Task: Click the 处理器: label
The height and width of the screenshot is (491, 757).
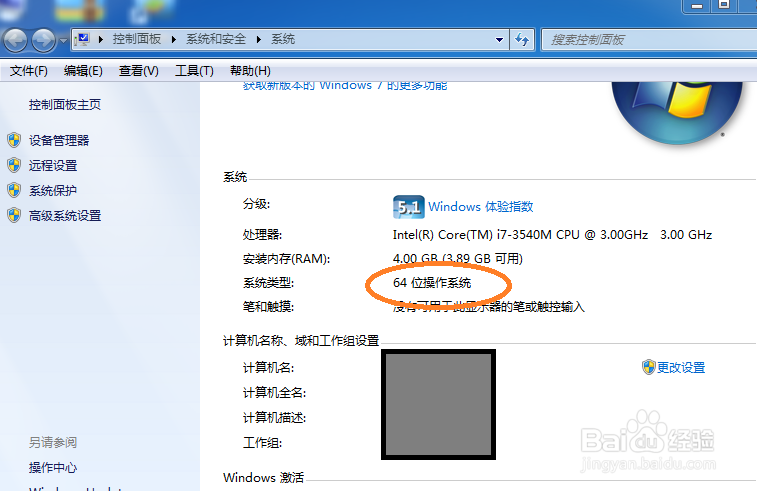Action: (262, 235)
